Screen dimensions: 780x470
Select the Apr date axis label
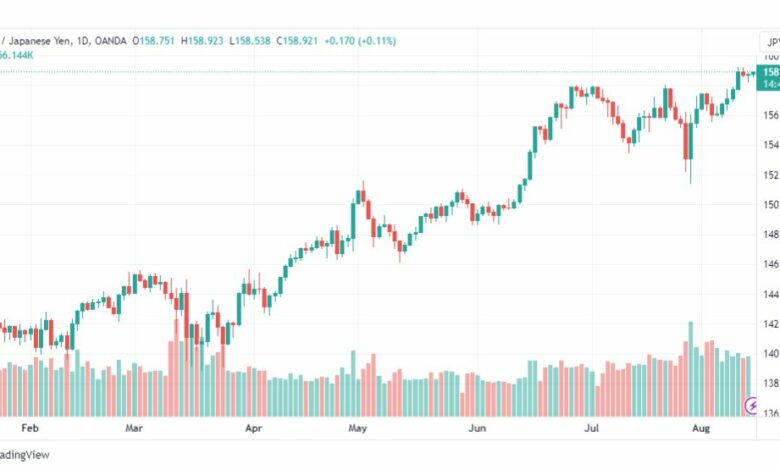(x=253, y=428)
